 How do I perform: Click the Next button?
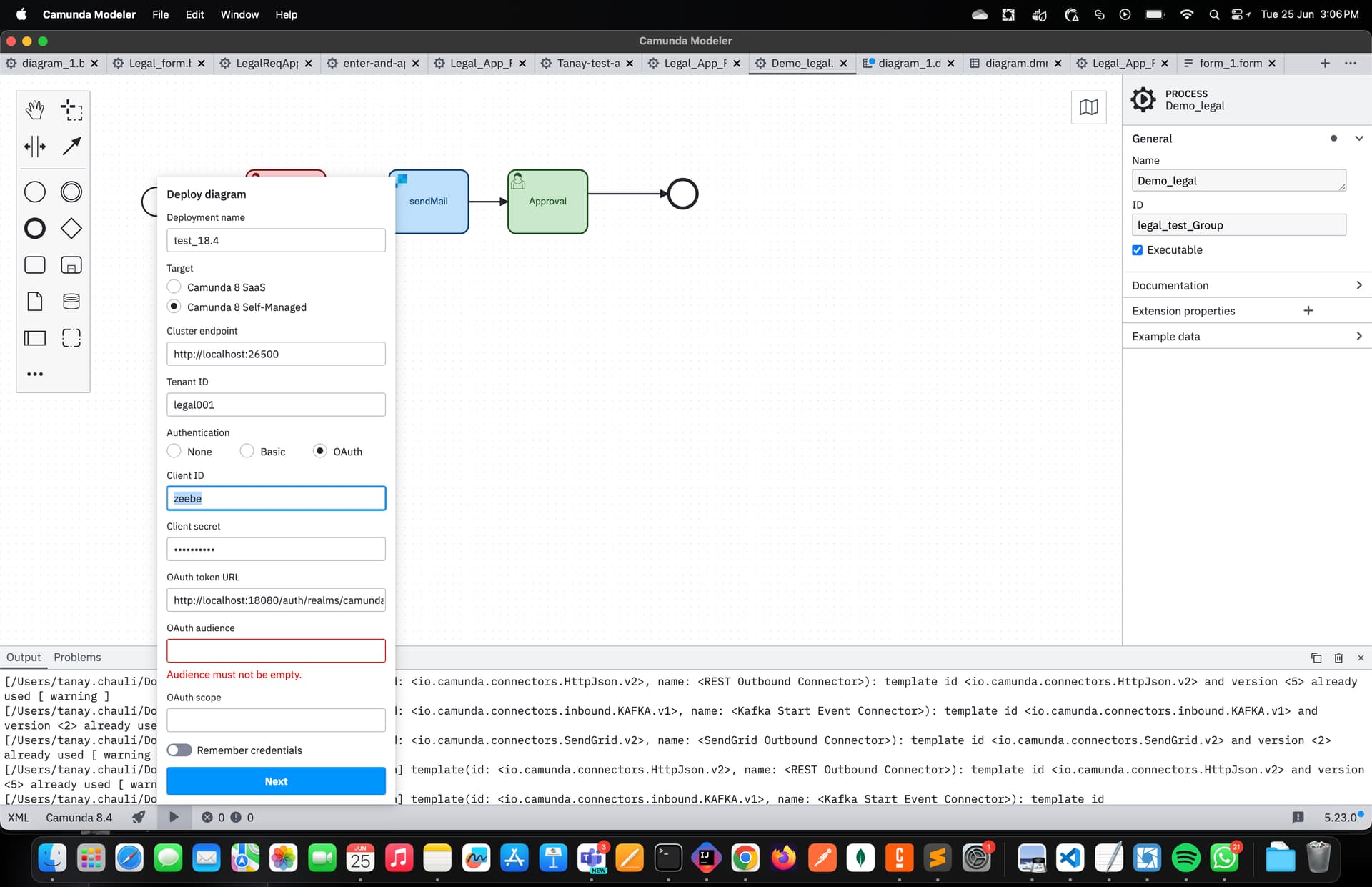276,781
